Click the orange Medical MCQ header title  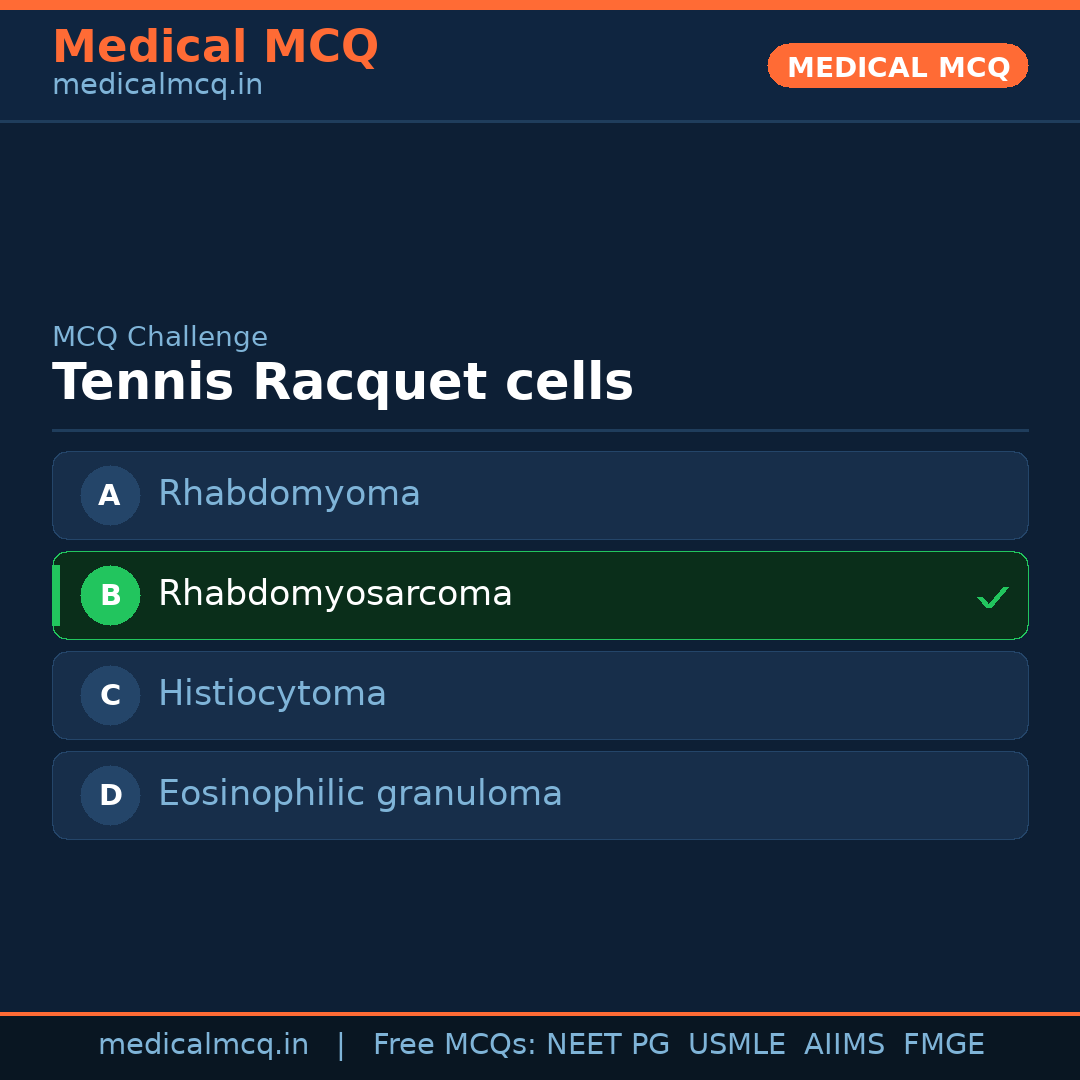[x=215, y=47]
